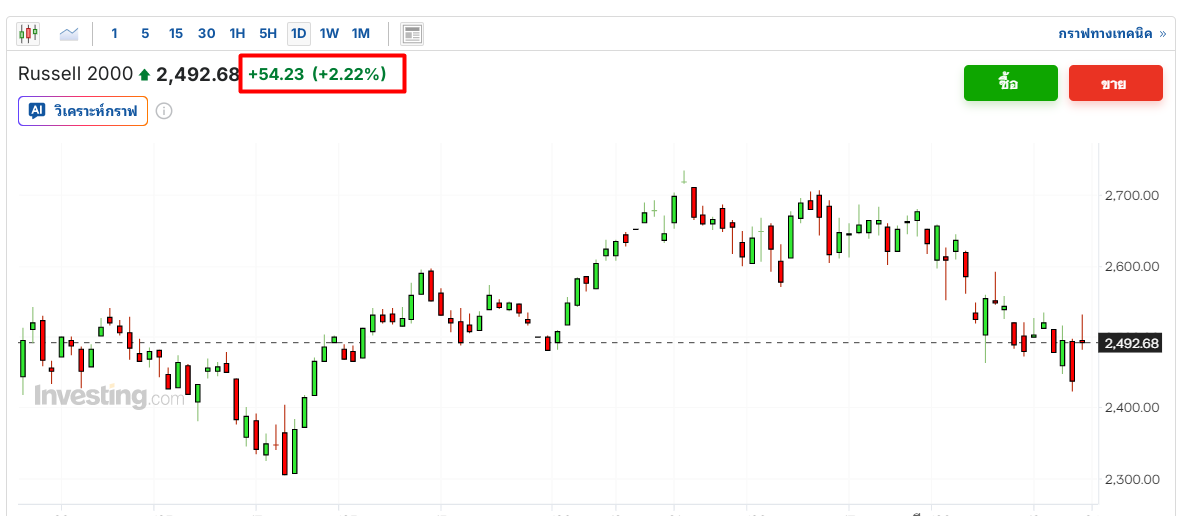Click the info icon beside วิเคราะห์กราฟ
This screenshot has height=516, width=1189.
click(164, 110)
